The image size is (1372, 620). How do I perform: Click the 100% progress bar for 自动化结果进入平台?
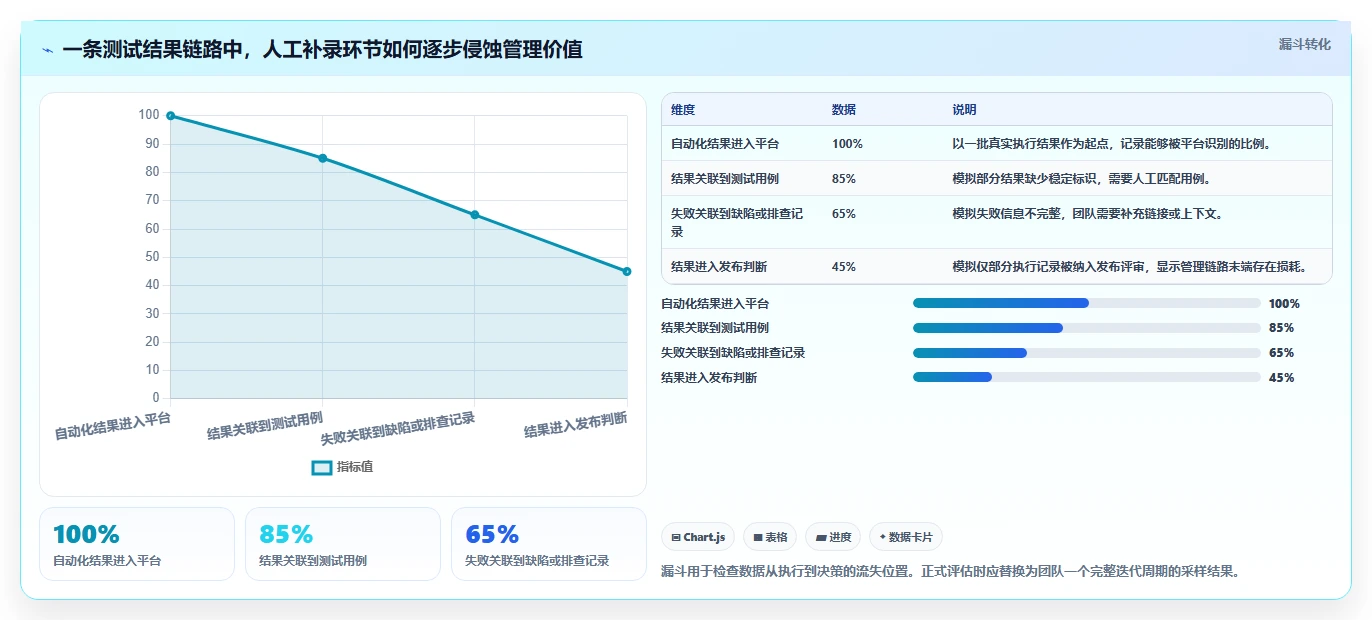1087,303
